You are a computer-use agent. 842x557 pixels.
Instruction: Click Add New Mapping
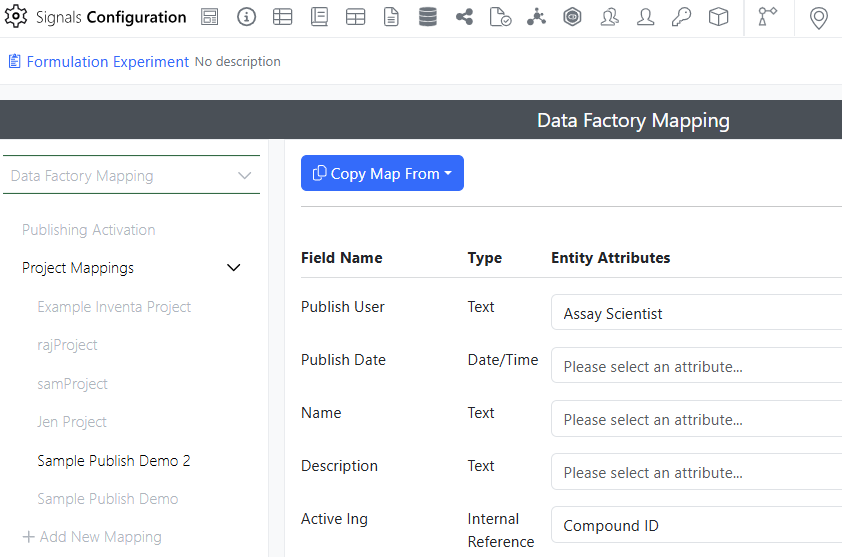(x=92, y=537)
